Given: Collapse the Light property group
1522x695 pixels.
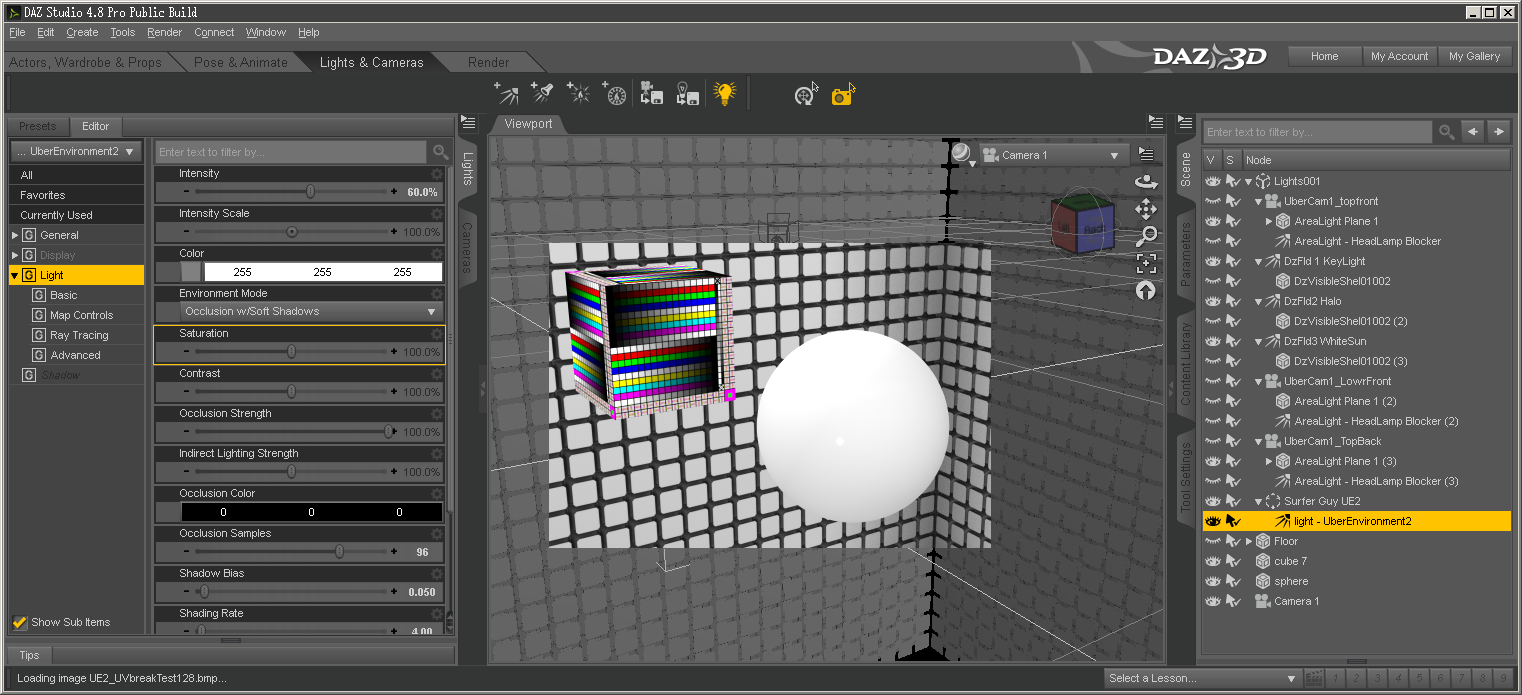Looking at the screenshot, I should point(15,275).
